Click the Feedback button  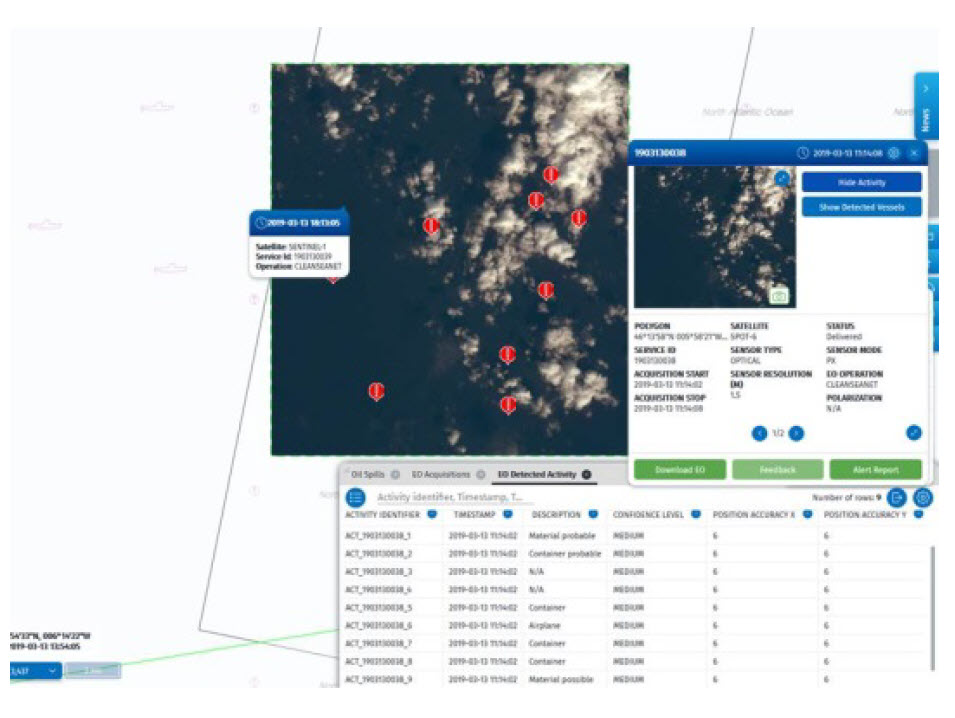pyautogui.click(x=778, y=470)
